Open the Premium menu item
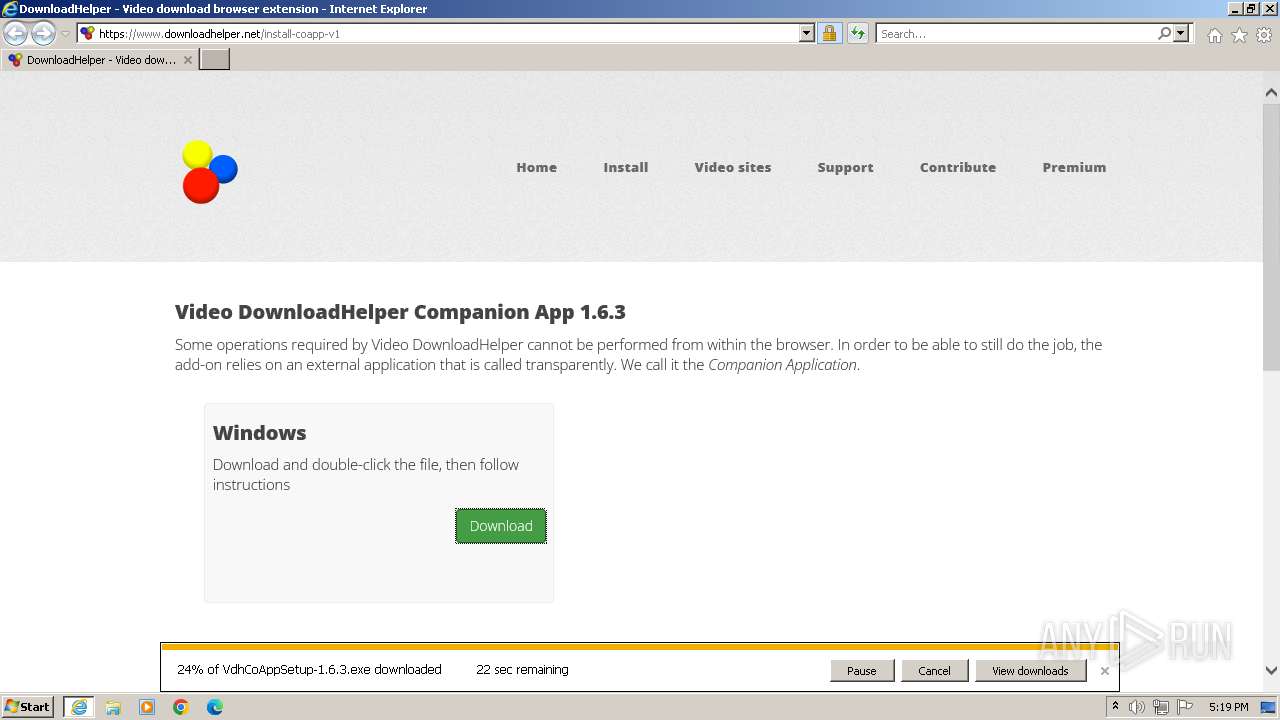This screenshot has width=1280, height=720. (1074, 167)
